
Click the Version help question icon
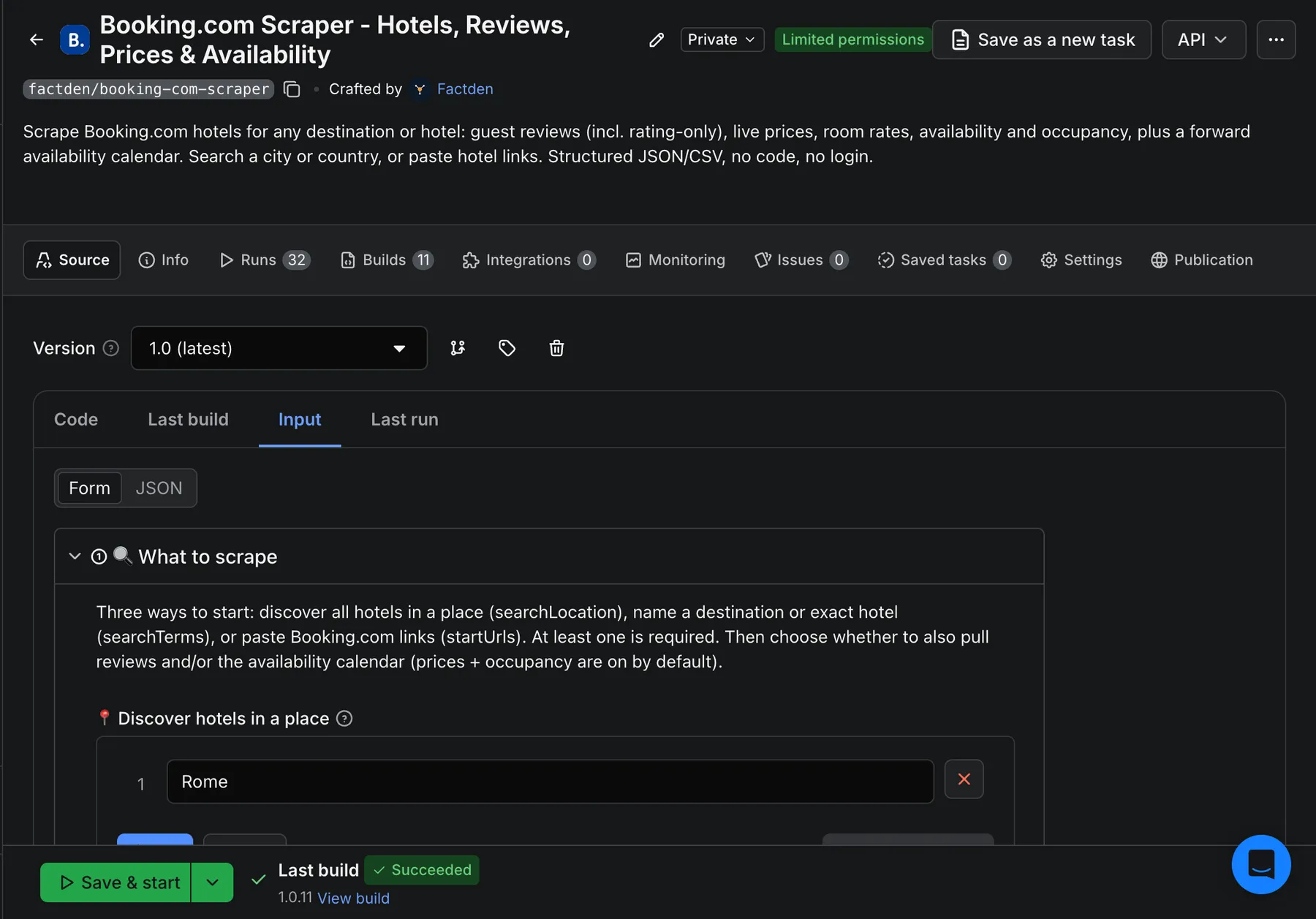pyautogui.click(x=111, y=348)
